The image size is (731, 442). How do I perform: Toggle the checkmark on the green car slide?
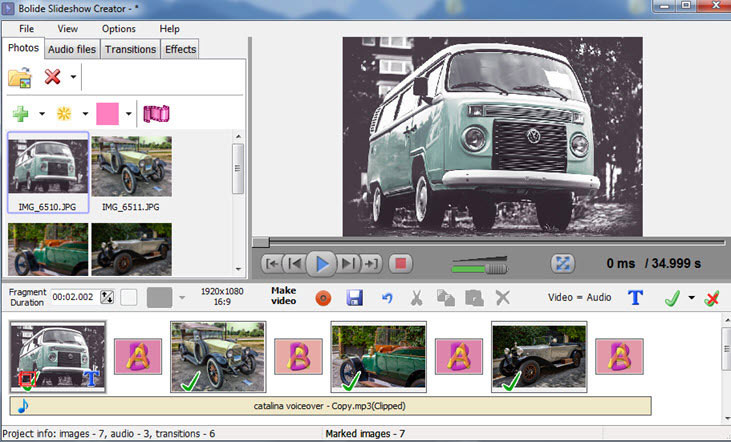pos(350,379)
